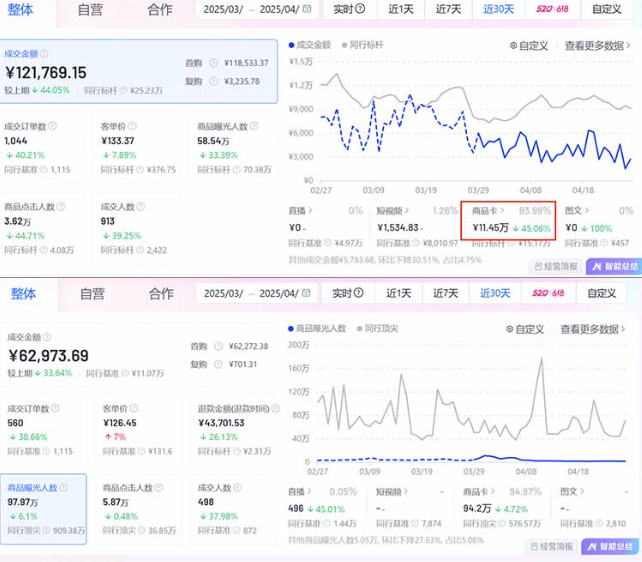Toggle 同行标杆 legend series in upper chart
642x562 pixels.
[363, 45]
